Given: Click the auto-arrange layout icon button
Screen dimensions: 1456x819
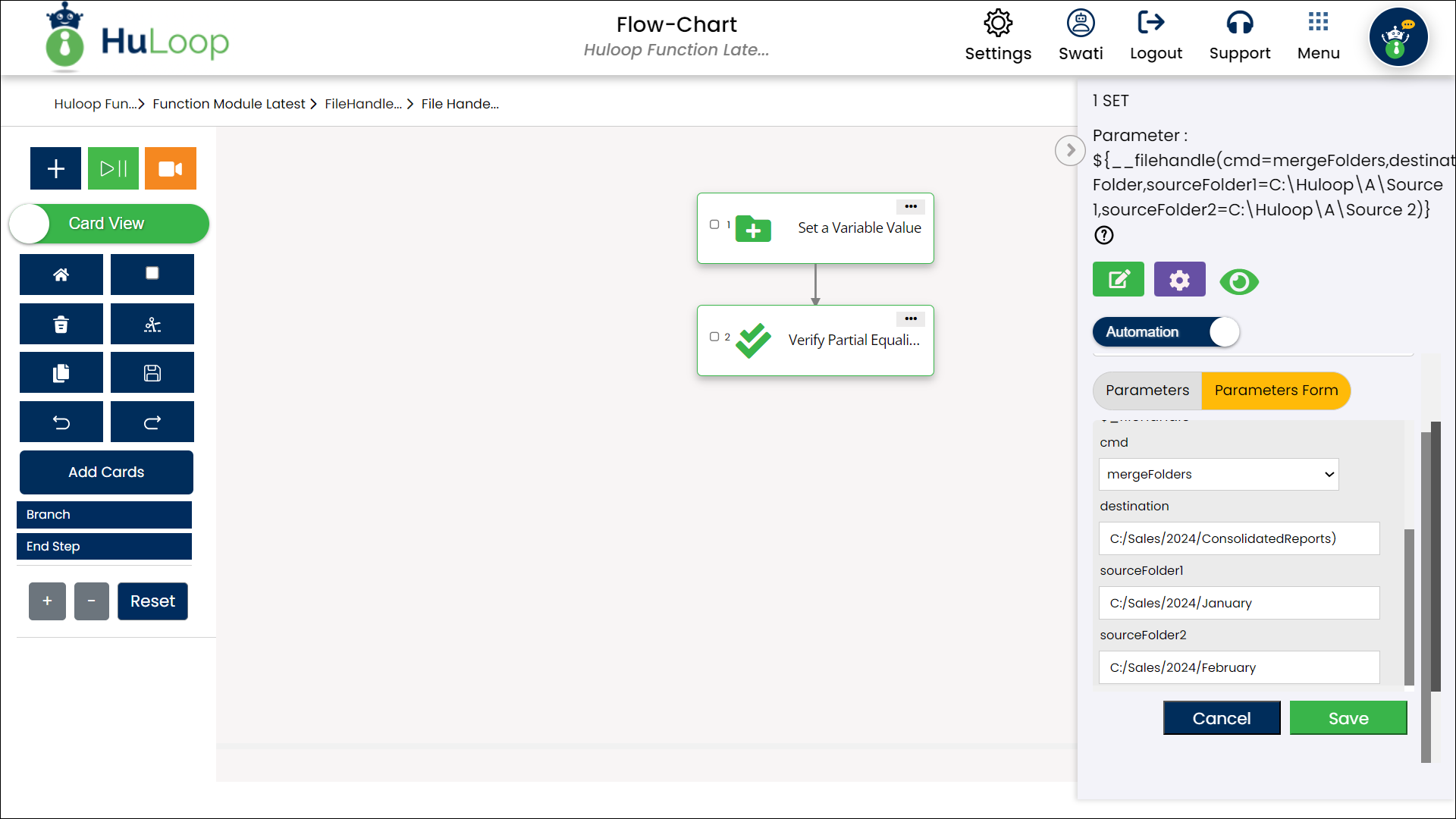Looking at the screenshot, I should click(152, 325).
